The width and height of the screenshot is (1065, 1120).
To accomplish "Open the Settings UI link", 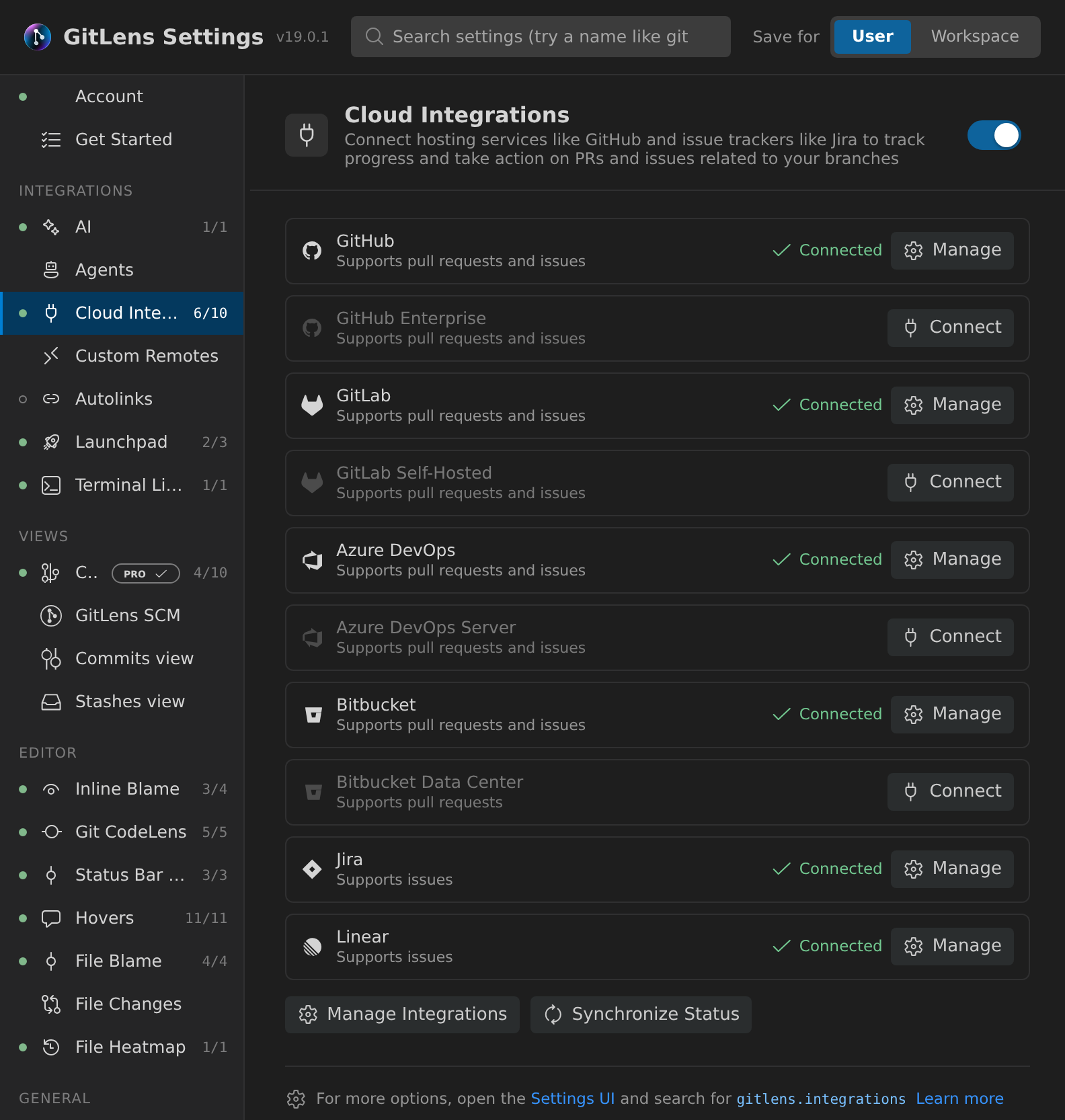I will pos(573,1098).
